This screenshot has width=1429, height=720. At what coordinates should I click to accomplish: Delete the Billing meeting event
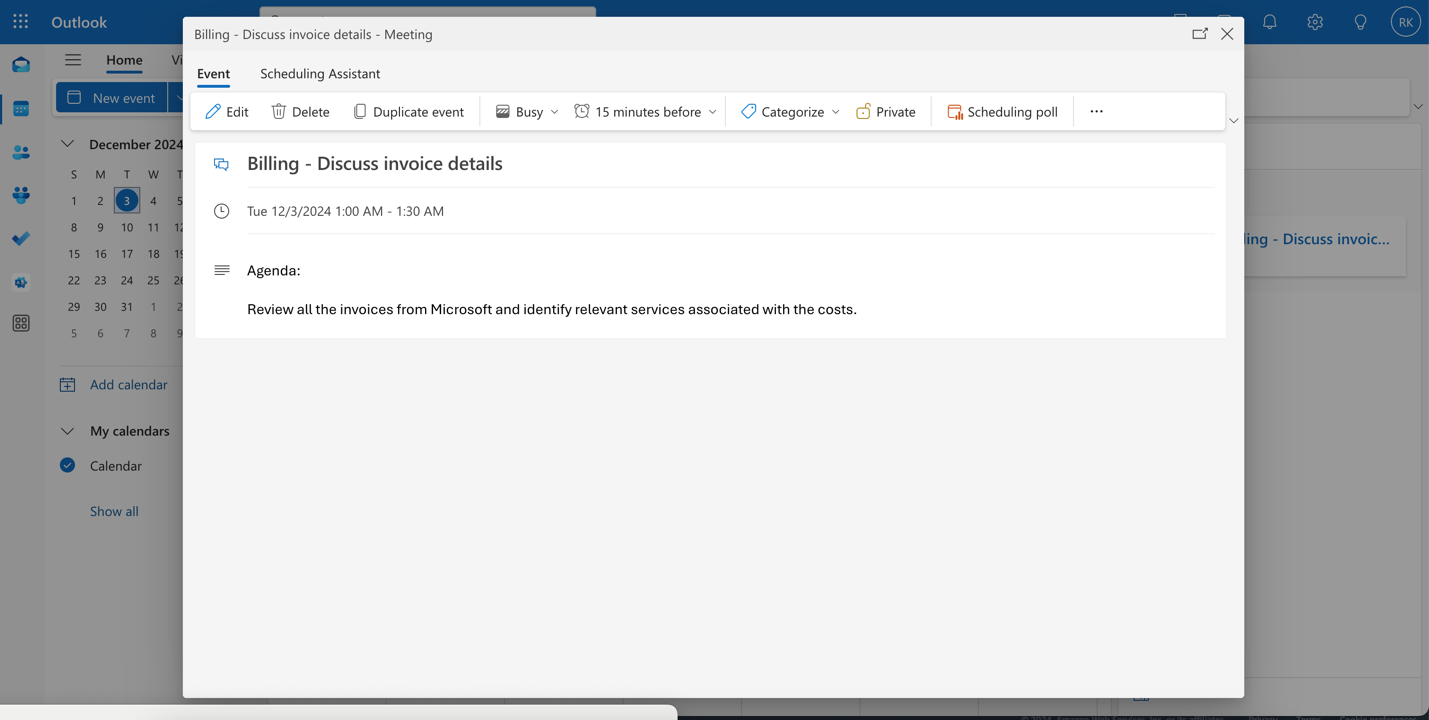pos(300,112)
